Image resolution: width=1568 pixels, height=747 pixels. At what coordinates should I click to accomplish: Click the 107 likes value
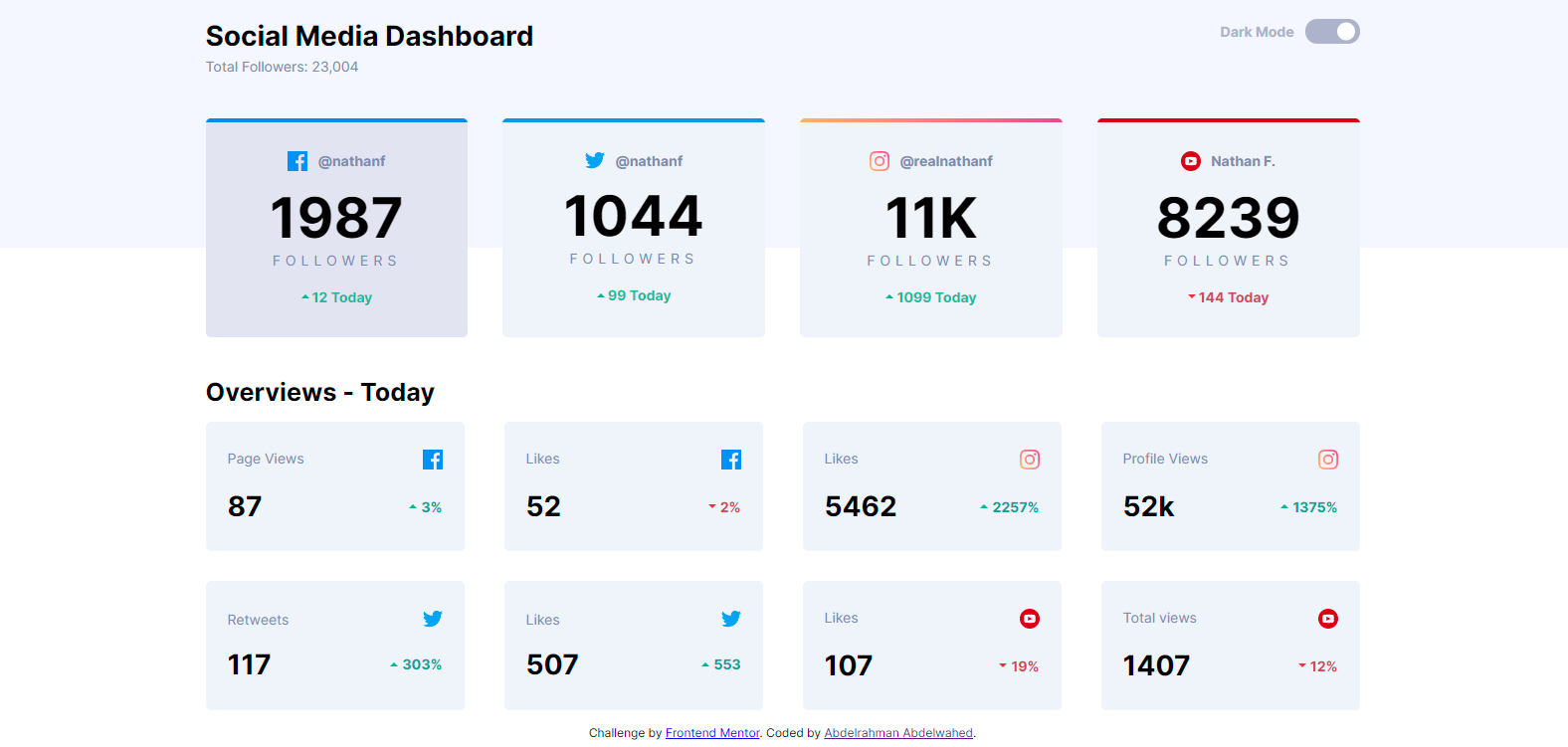(x=849, y=665)
